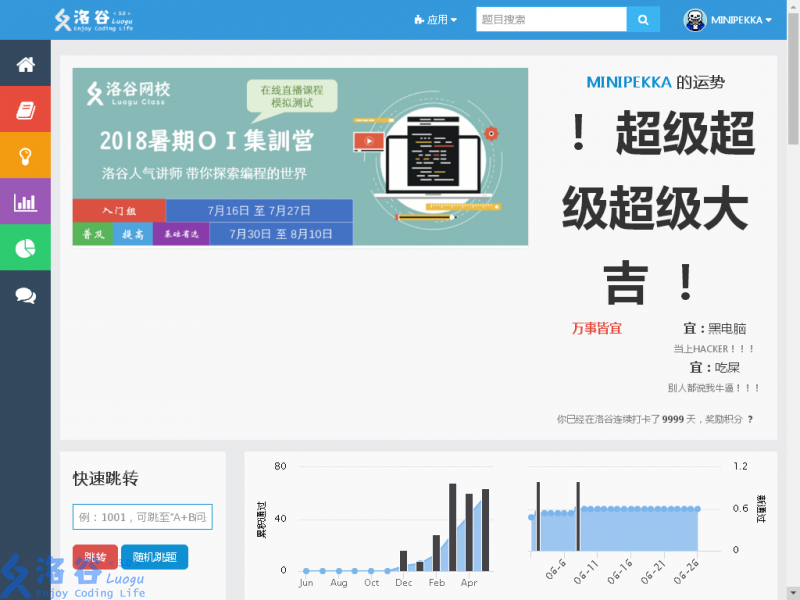Click the home icon in the sidebar
Screen dimensions: 800x600
(25, 65)
